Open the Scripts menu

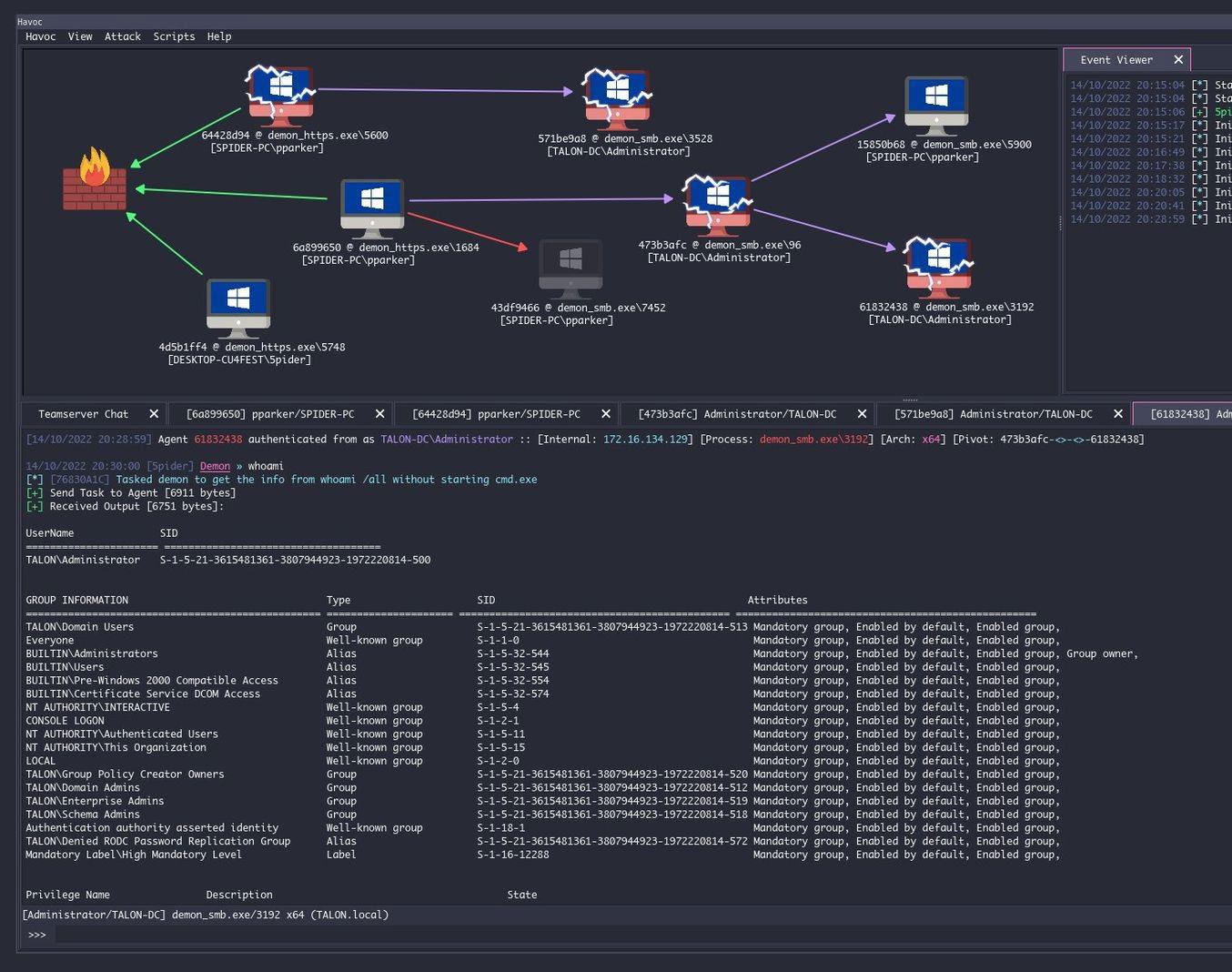[174, 36]
